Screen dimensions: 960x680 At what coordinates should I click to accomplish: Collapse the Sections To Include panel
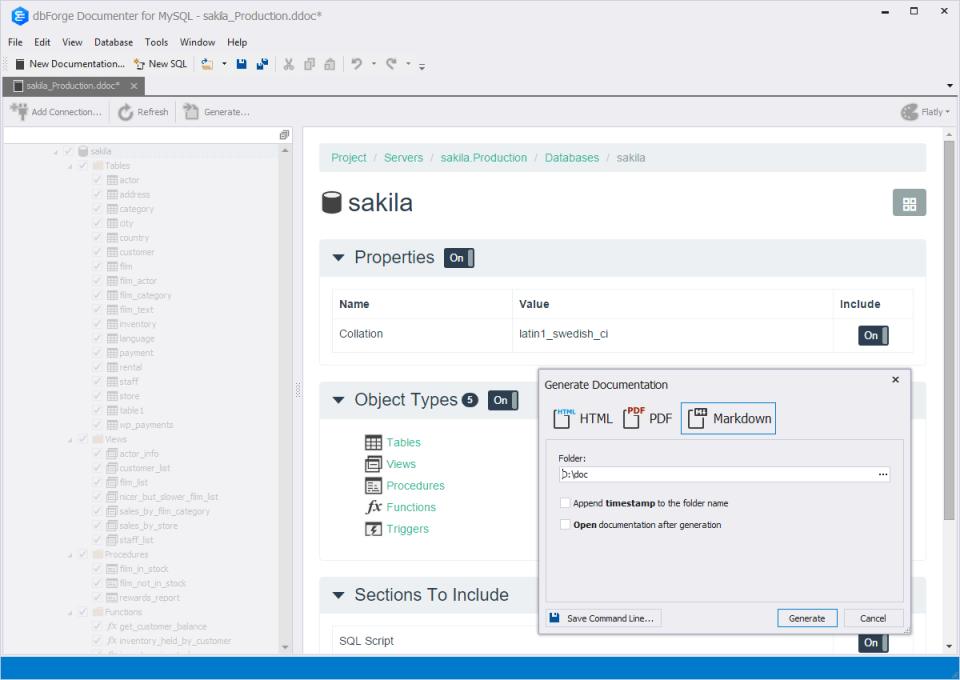point(338,594)
